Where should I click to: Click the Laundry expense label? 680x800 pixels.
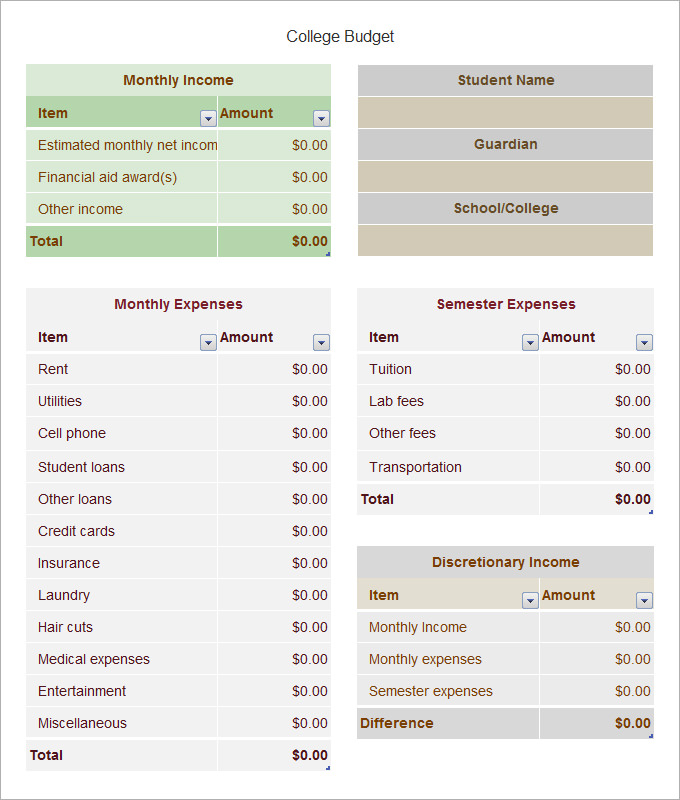(63, 595)
